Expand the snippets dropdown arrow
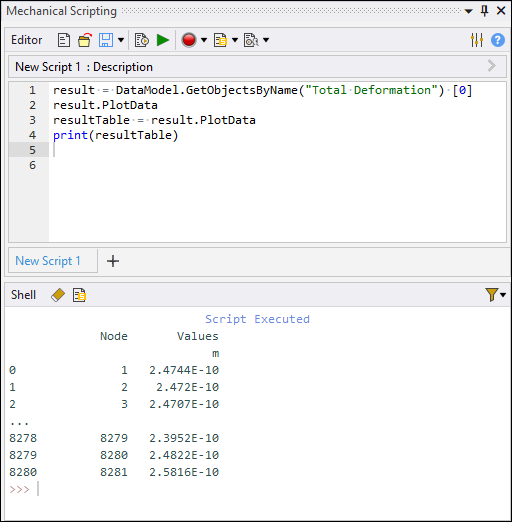 [x=235, y=40]
